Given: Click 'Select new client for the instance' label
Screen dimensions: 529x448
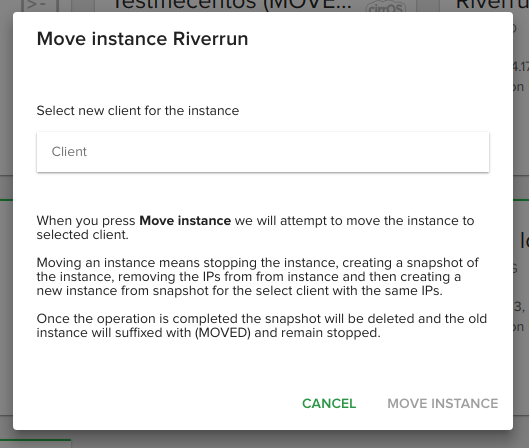Looking at the screenshot, I should coord(138,111).
